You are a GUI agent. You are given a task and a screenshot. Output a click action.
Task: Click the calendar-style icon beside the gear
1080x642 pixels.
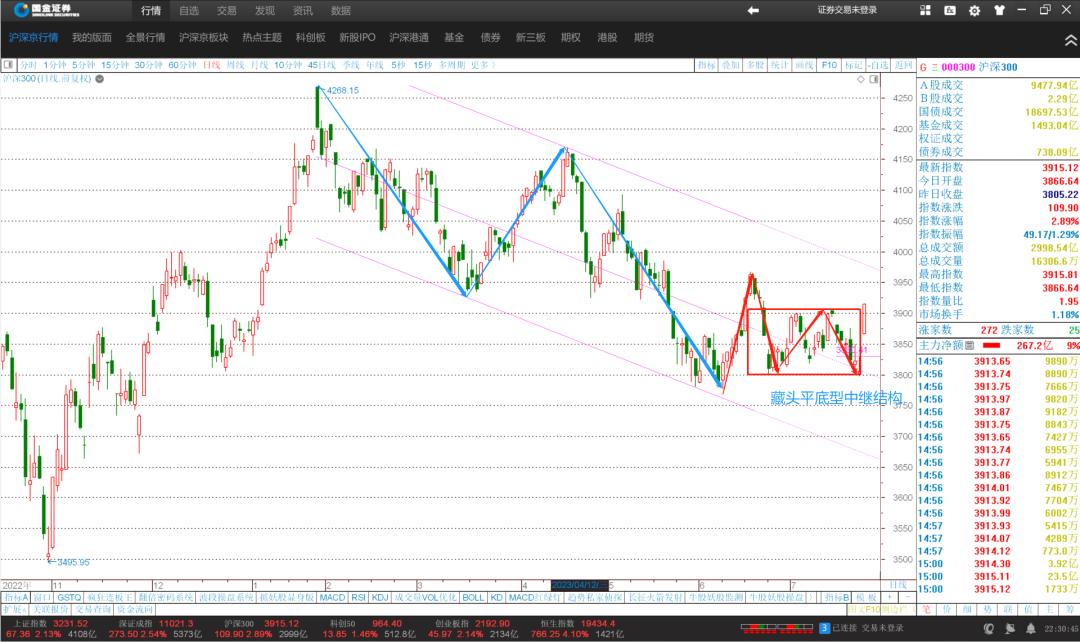[951, 10]
